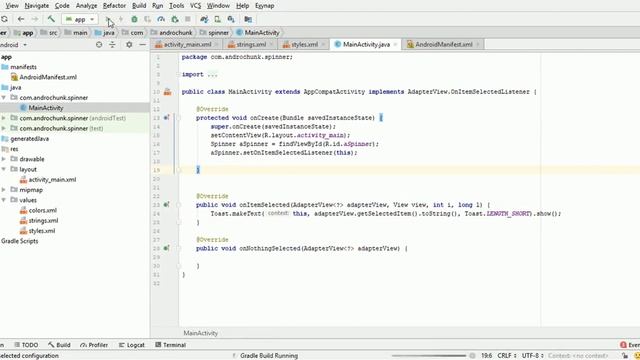The width and height of the screenshot is (640, 360).
Task: Click the Profile app gauge icon
Action: coord(161,19)
